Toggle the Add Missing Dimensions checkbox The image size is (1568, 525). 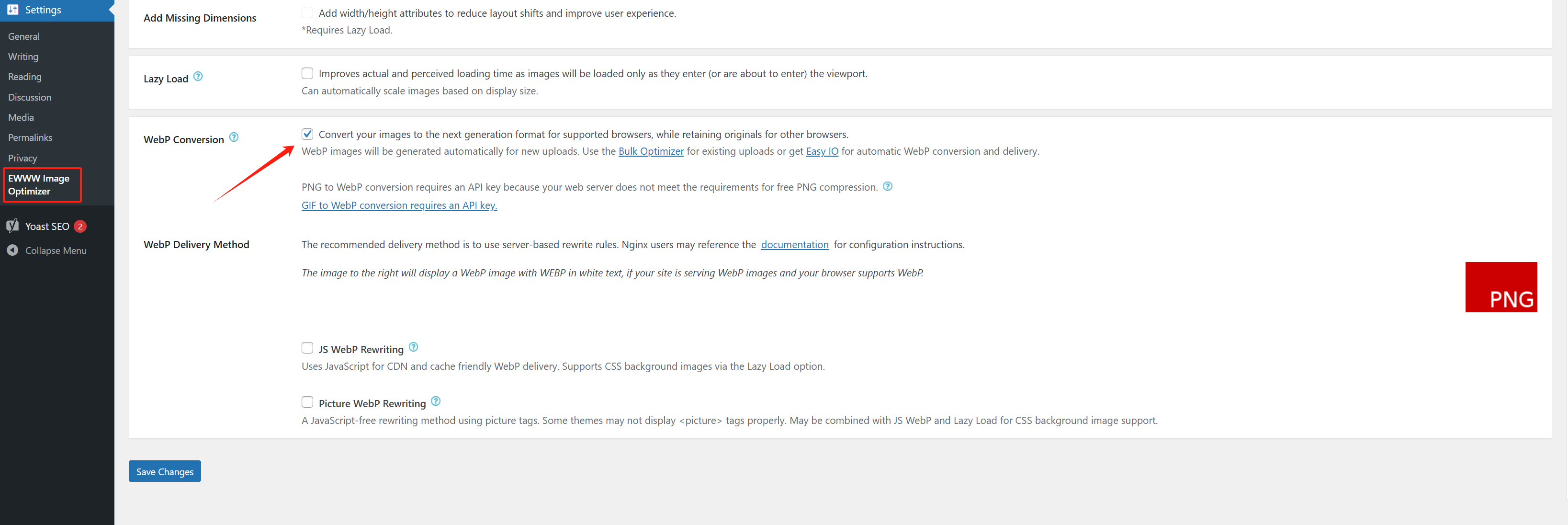(x=307, y=13)
